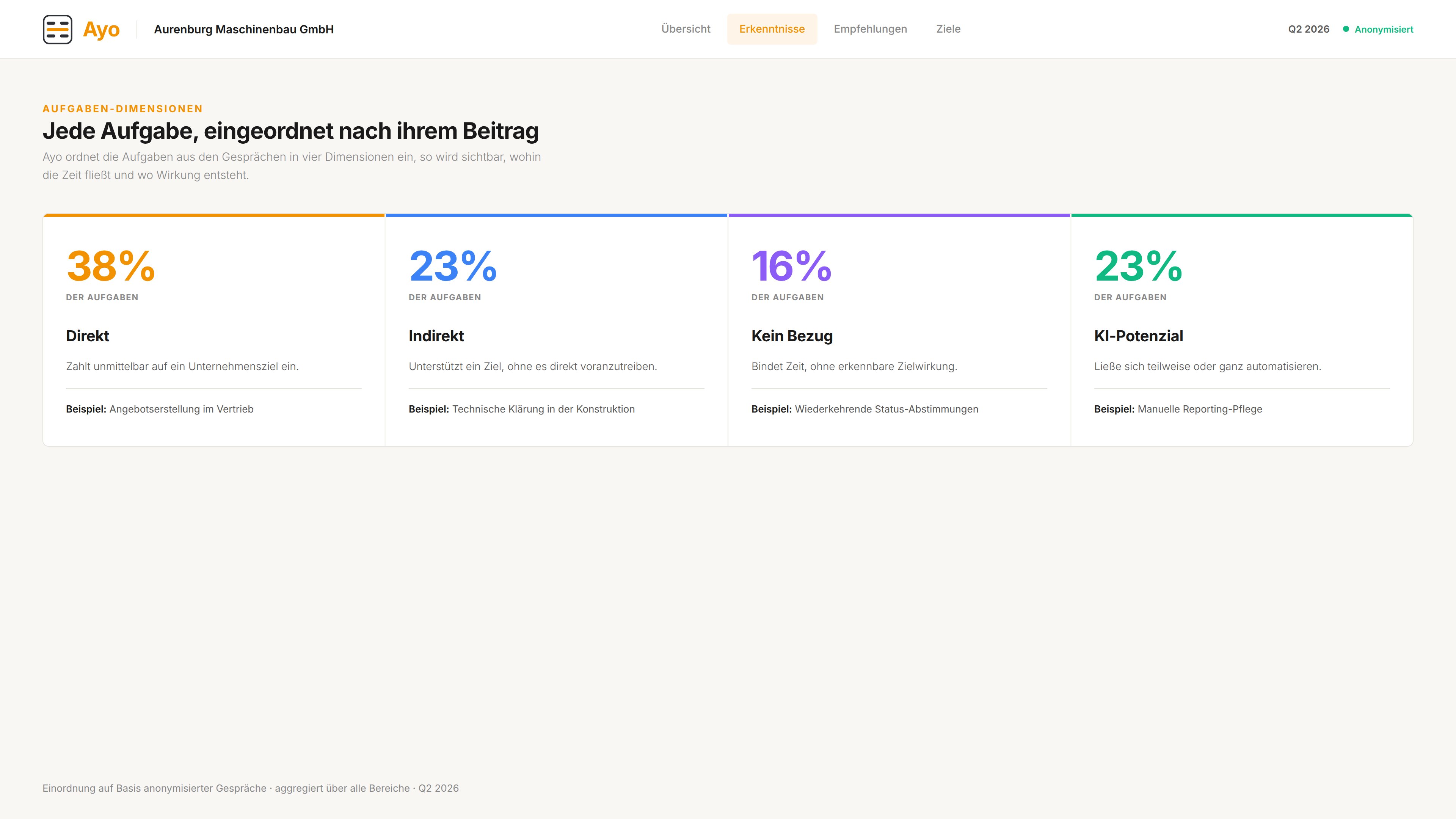Image resolution: width=1456 pixels, height=819 pixels.
Task: Click the green Anonymisiert status dot
Action: (x=1346, y=29)
